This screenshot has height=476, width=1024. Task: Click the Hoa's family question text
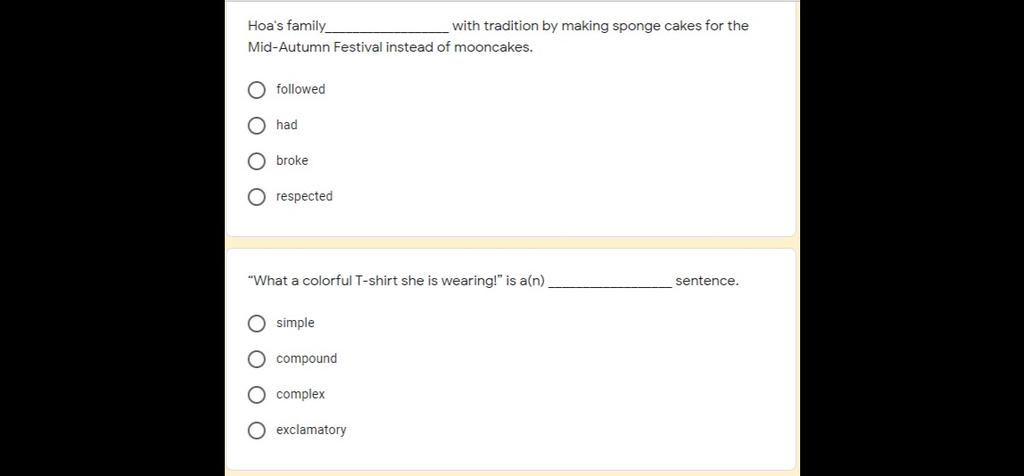coord(498,37)
